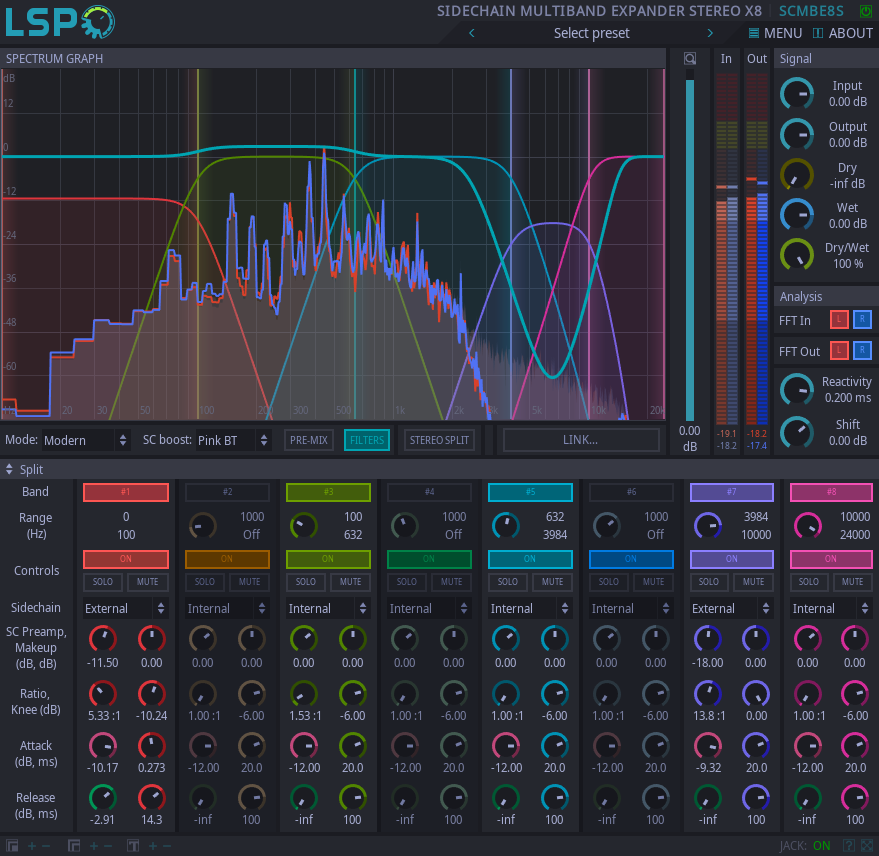
Task: Click the LSP logo
Action: [x=60, y=22]
